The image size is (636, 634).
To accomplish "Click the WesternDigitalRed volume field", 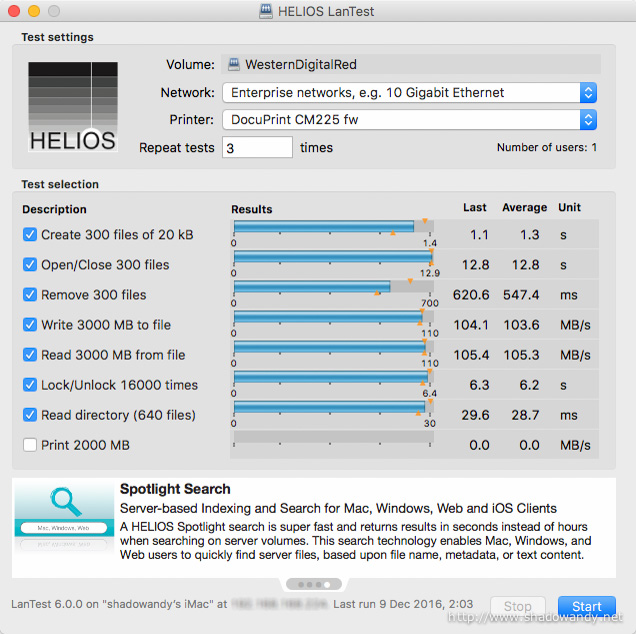I will point(411,64).
